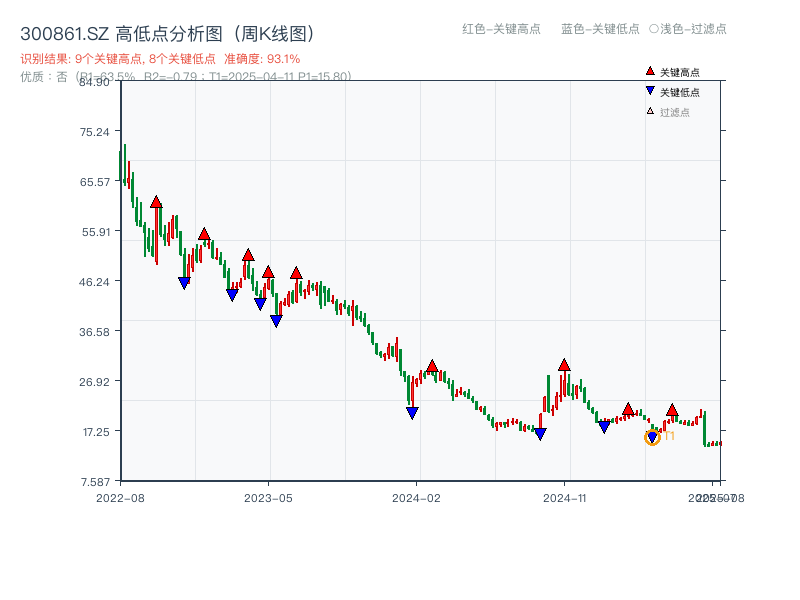The image size is (800, 600).
Task: Click the red key-high marker above the 2022 peak
Action: point(154,200)
